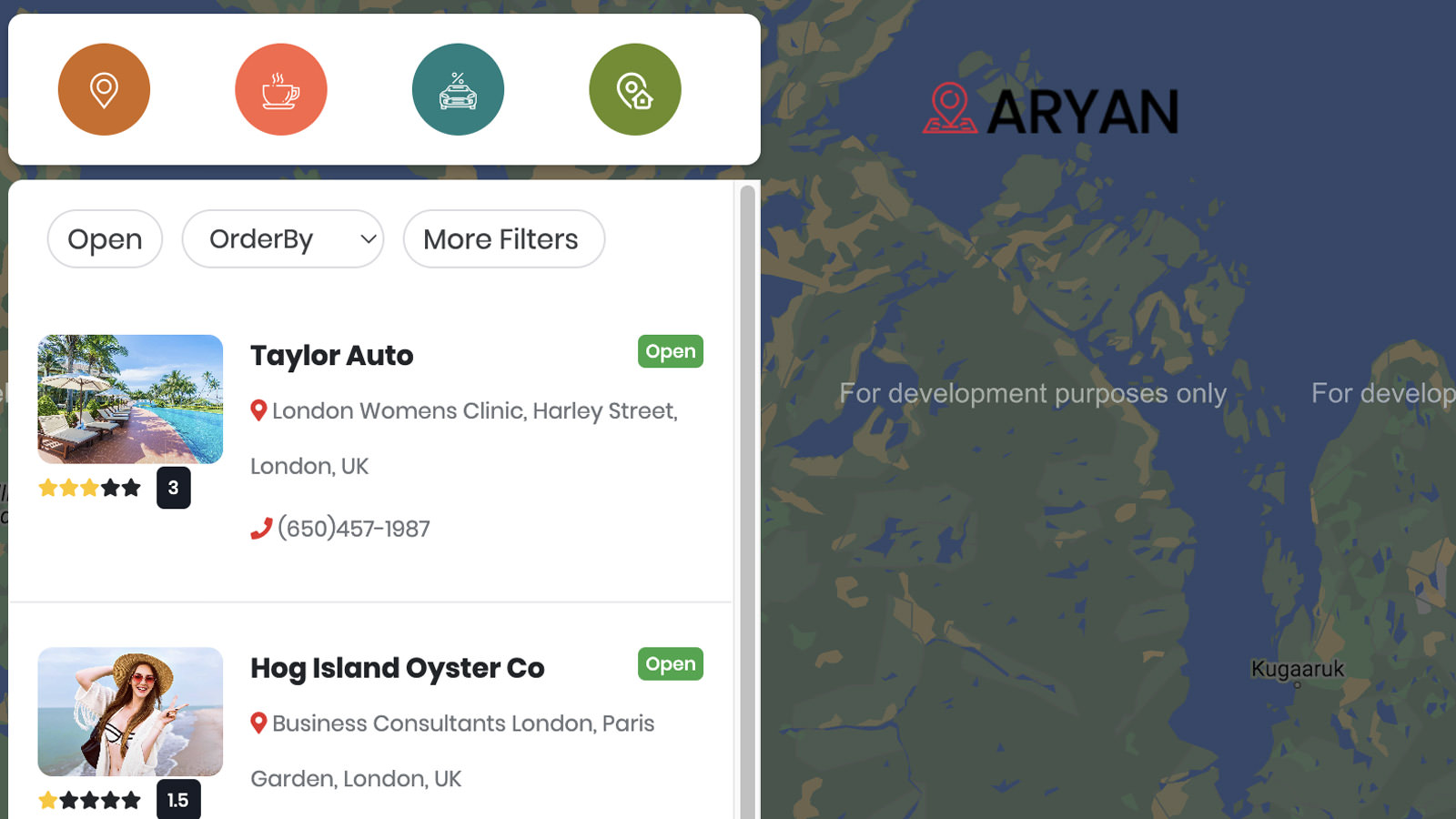The image size is (1456, 819).
Task: Click the Hog Island beach woman thumbnail
Action: pos(130,711)
